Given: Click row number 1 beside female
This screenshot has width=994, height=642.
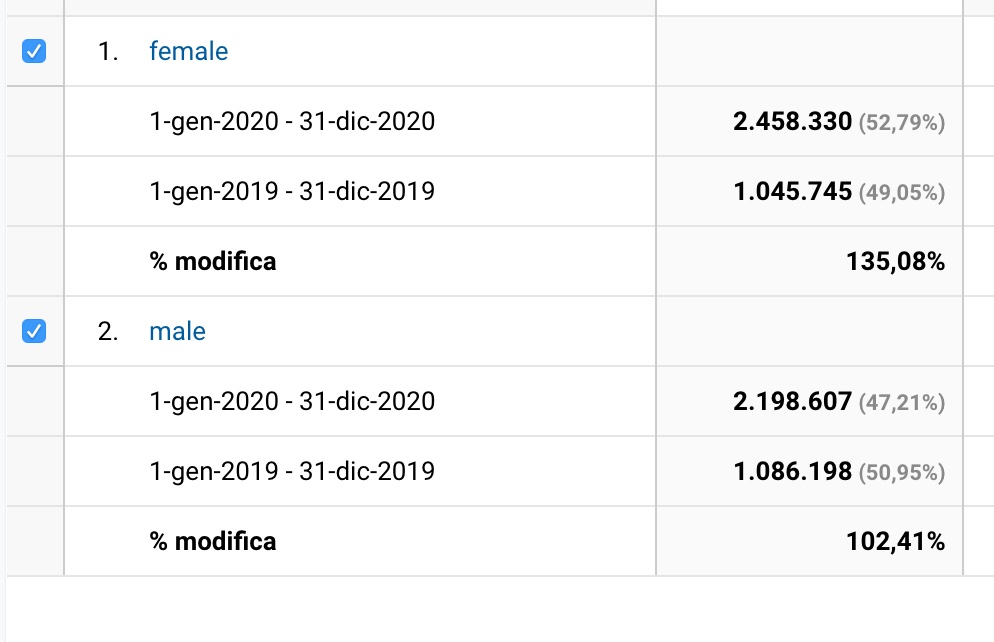Looking at the screenshot, I should click(108, 51).
